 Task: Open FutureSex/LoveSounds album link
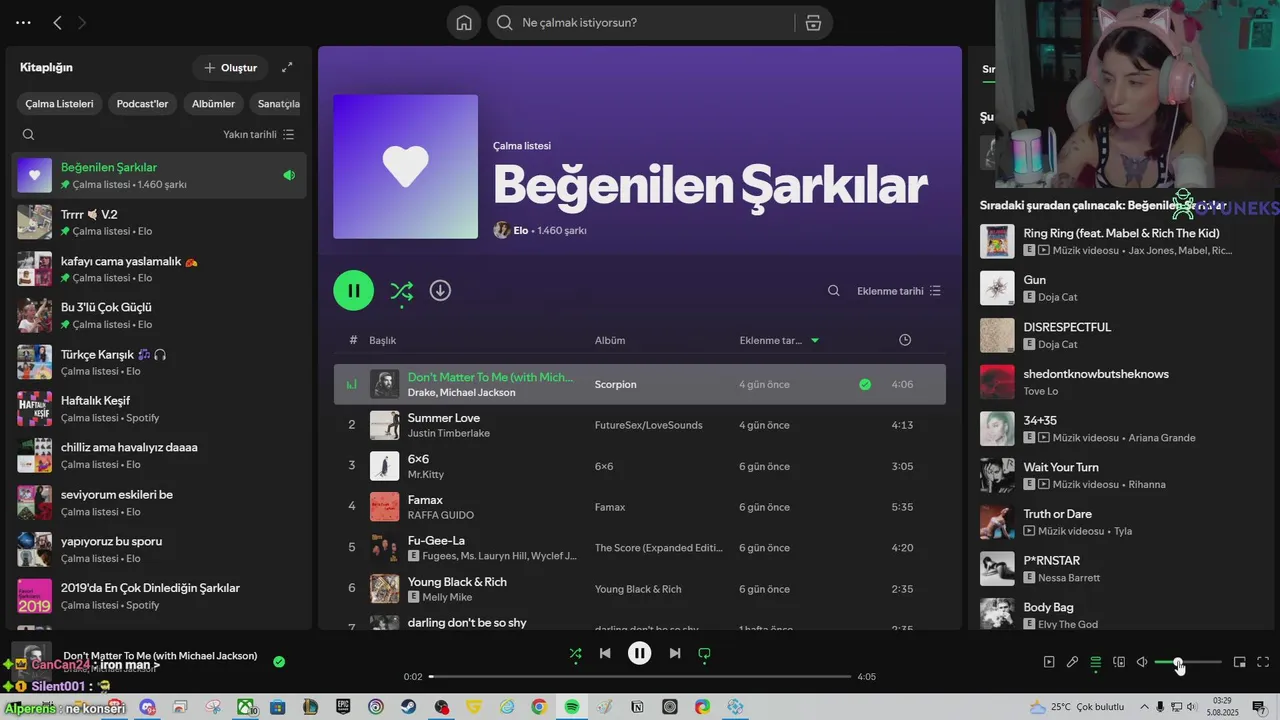(648, 425)
